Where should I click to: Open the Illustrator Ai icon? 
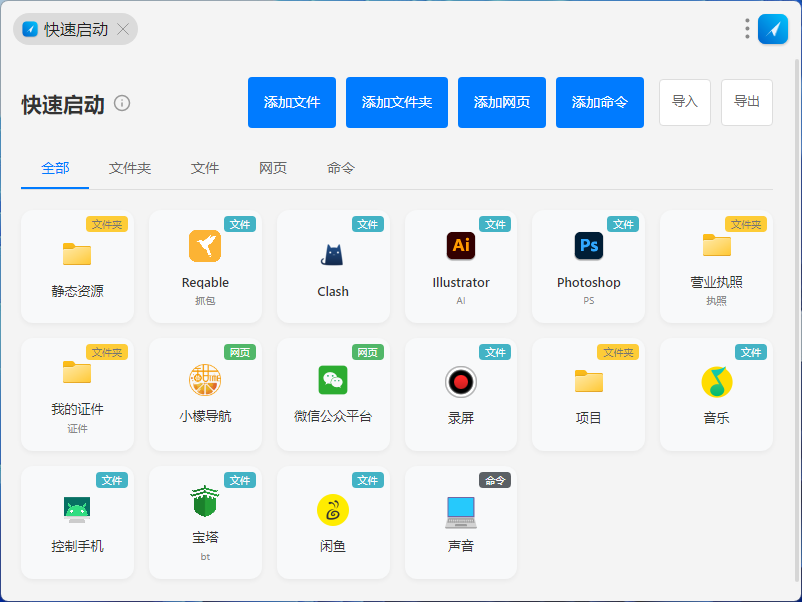(461, 246)
